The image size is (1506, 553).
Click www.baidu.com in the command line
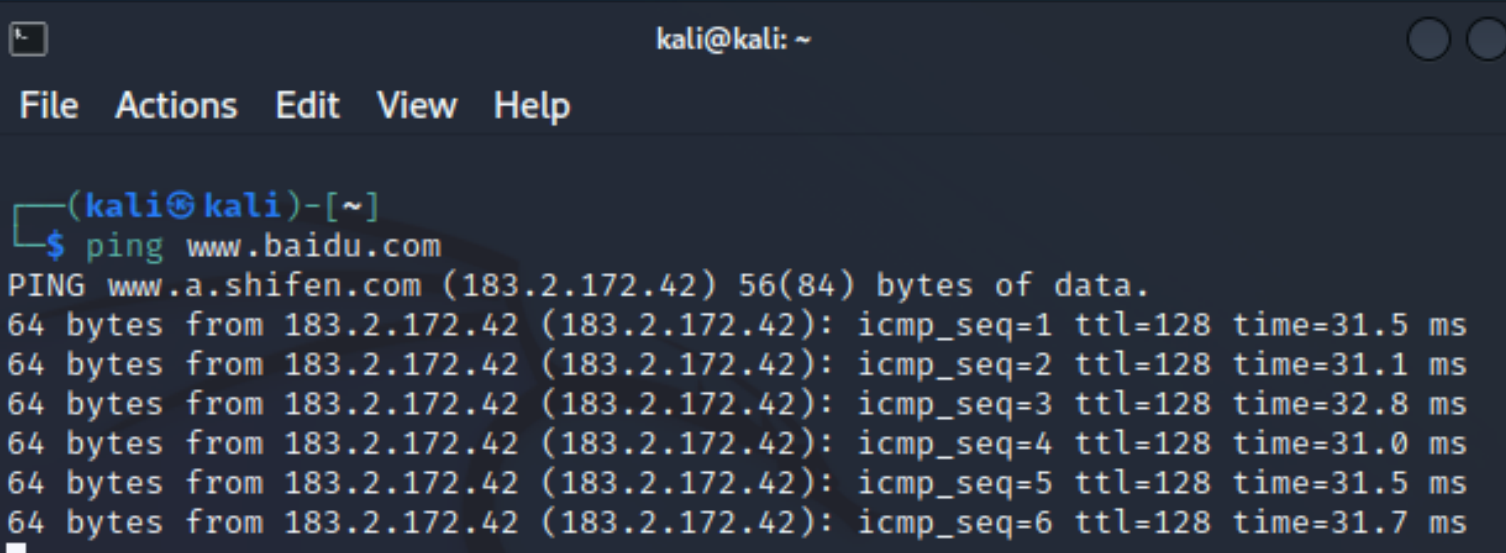pos(313,246)
